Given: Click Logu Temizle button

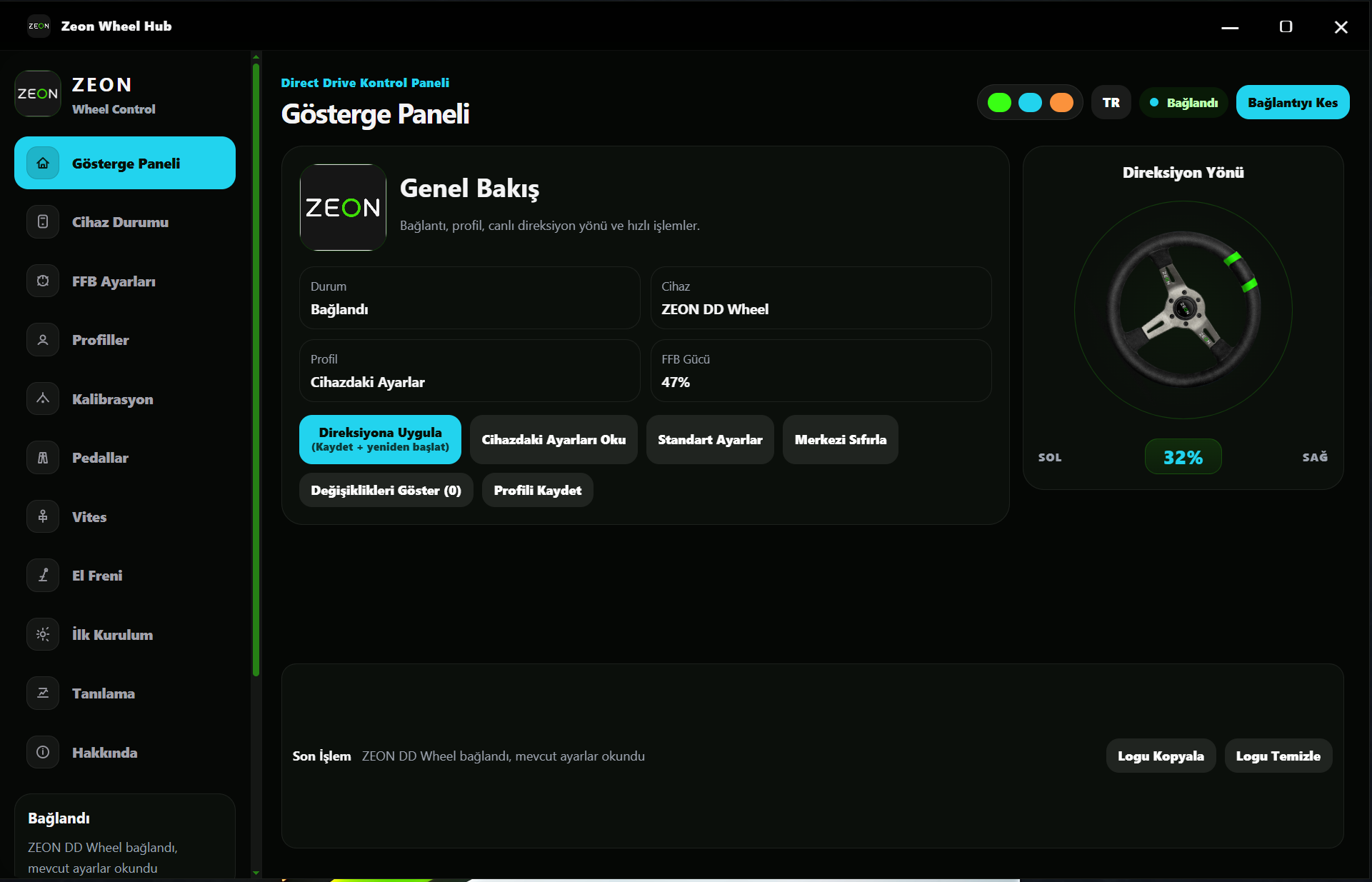Looking at the screenshot, I should pyautogui.click(x=1278, y=756).
